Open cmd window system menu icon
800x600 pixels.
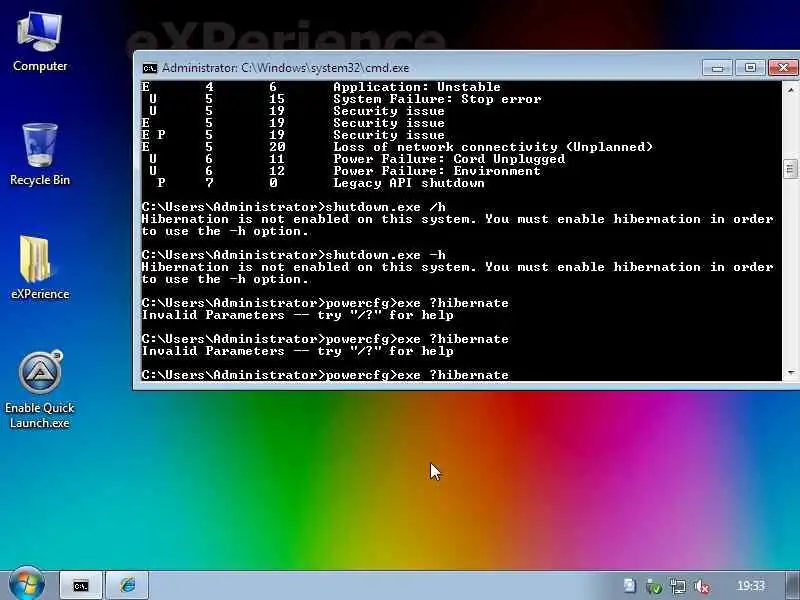point(149,68)
